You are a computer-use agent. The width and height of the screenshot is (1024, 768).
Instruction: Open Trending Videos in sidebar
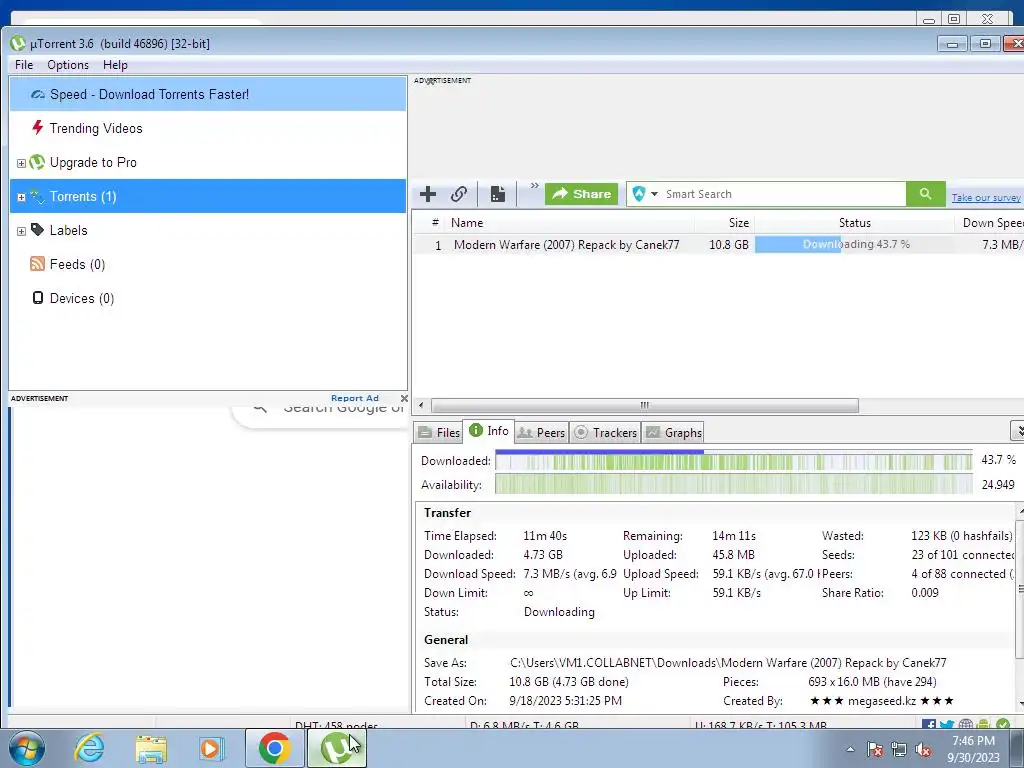[x=95, y=128]
